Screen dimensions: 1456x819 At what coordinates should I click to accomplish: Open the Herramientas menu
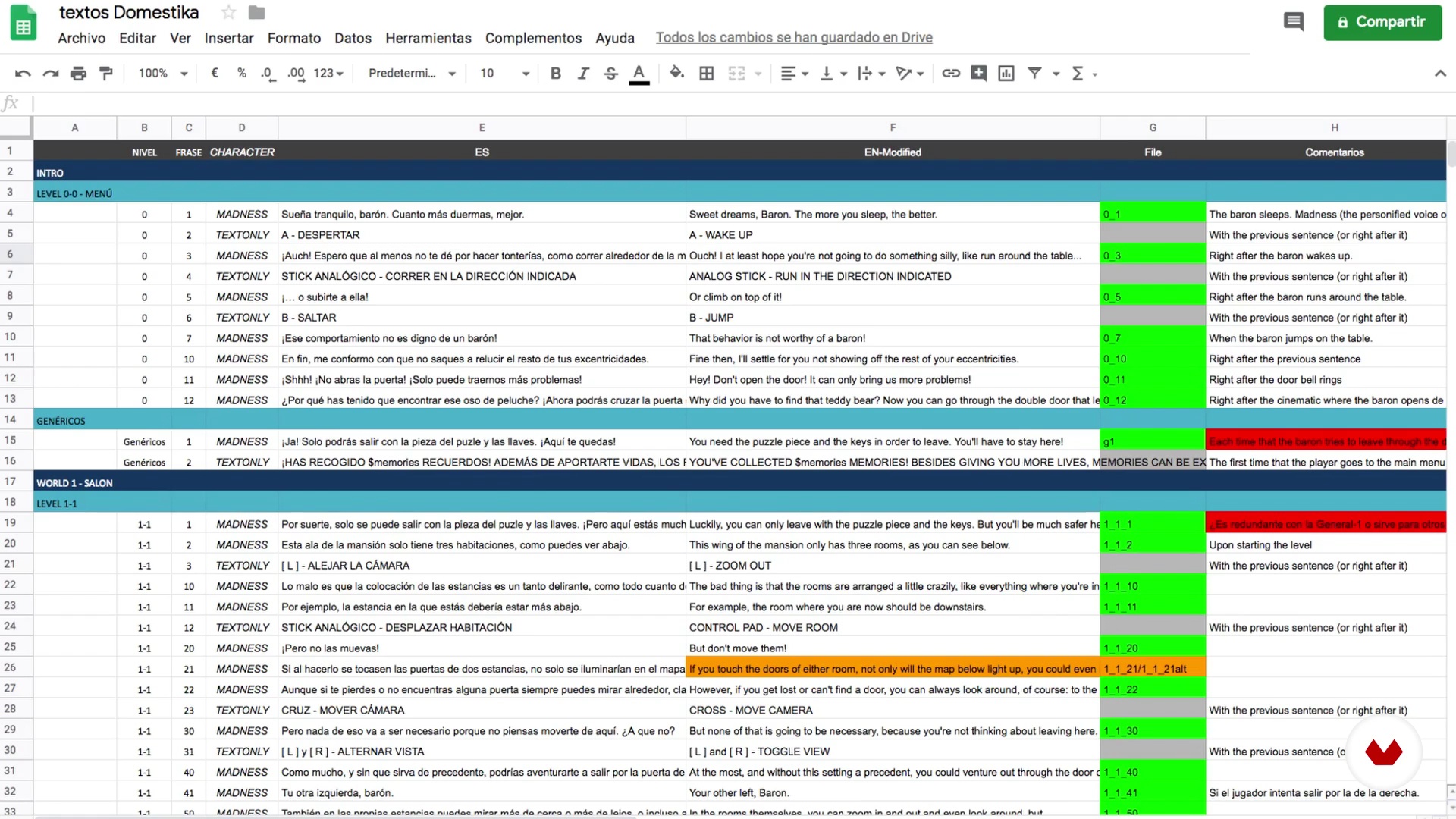428,38
